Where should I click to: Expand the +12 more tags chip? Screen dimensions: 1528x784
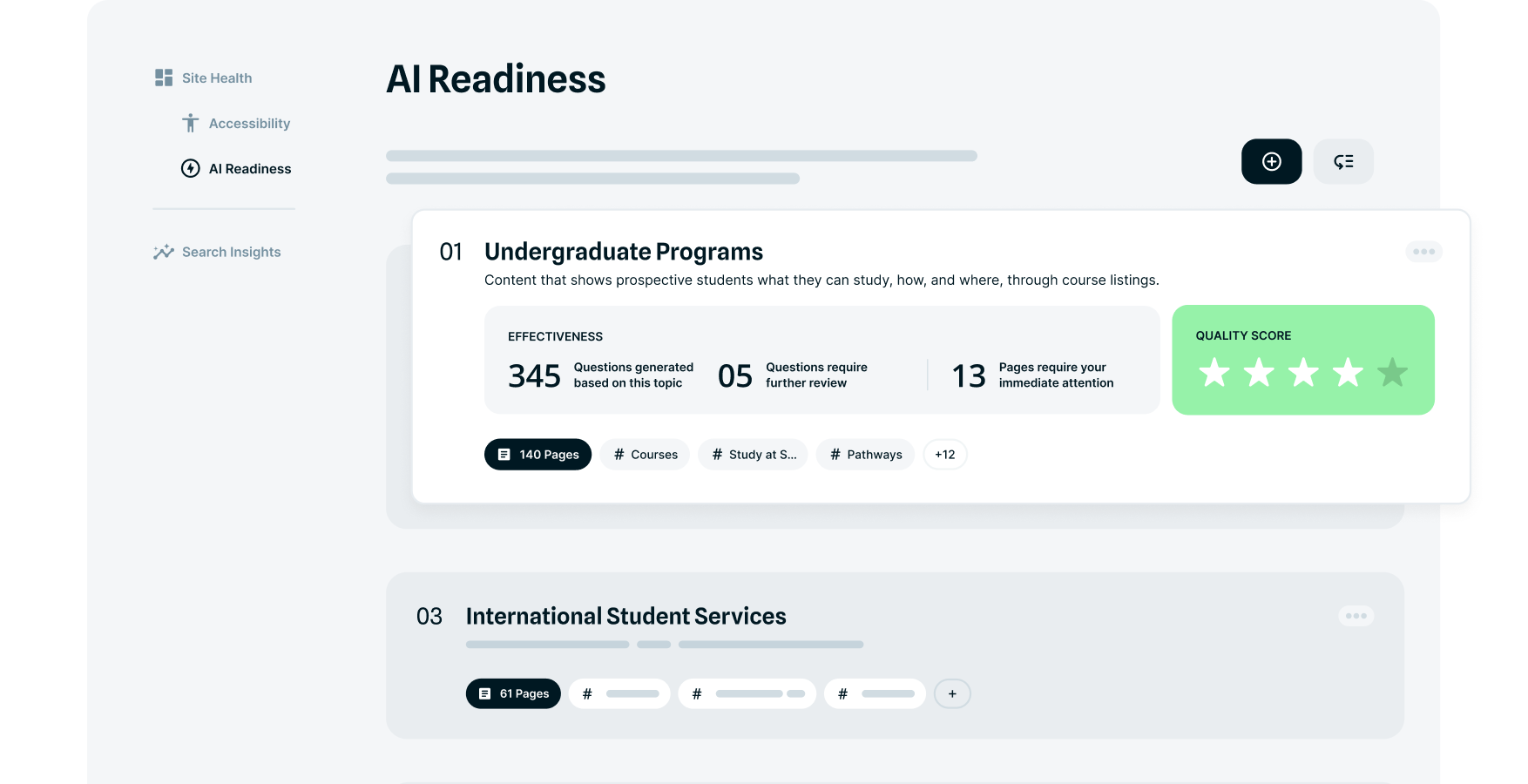coord(944,454)
